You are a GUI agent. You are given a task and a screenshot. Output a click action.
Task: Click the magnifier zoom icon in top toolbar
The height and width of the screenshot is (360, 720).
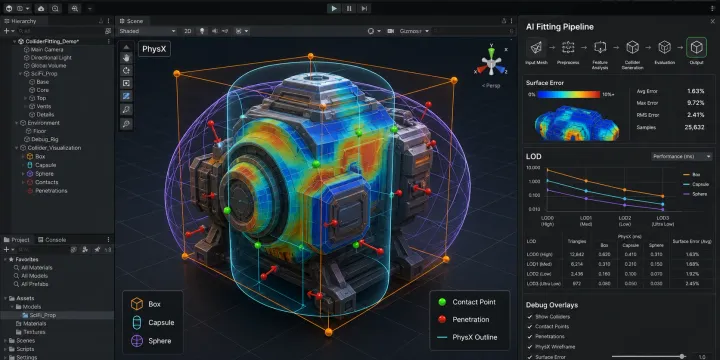[x=74, y=8]
